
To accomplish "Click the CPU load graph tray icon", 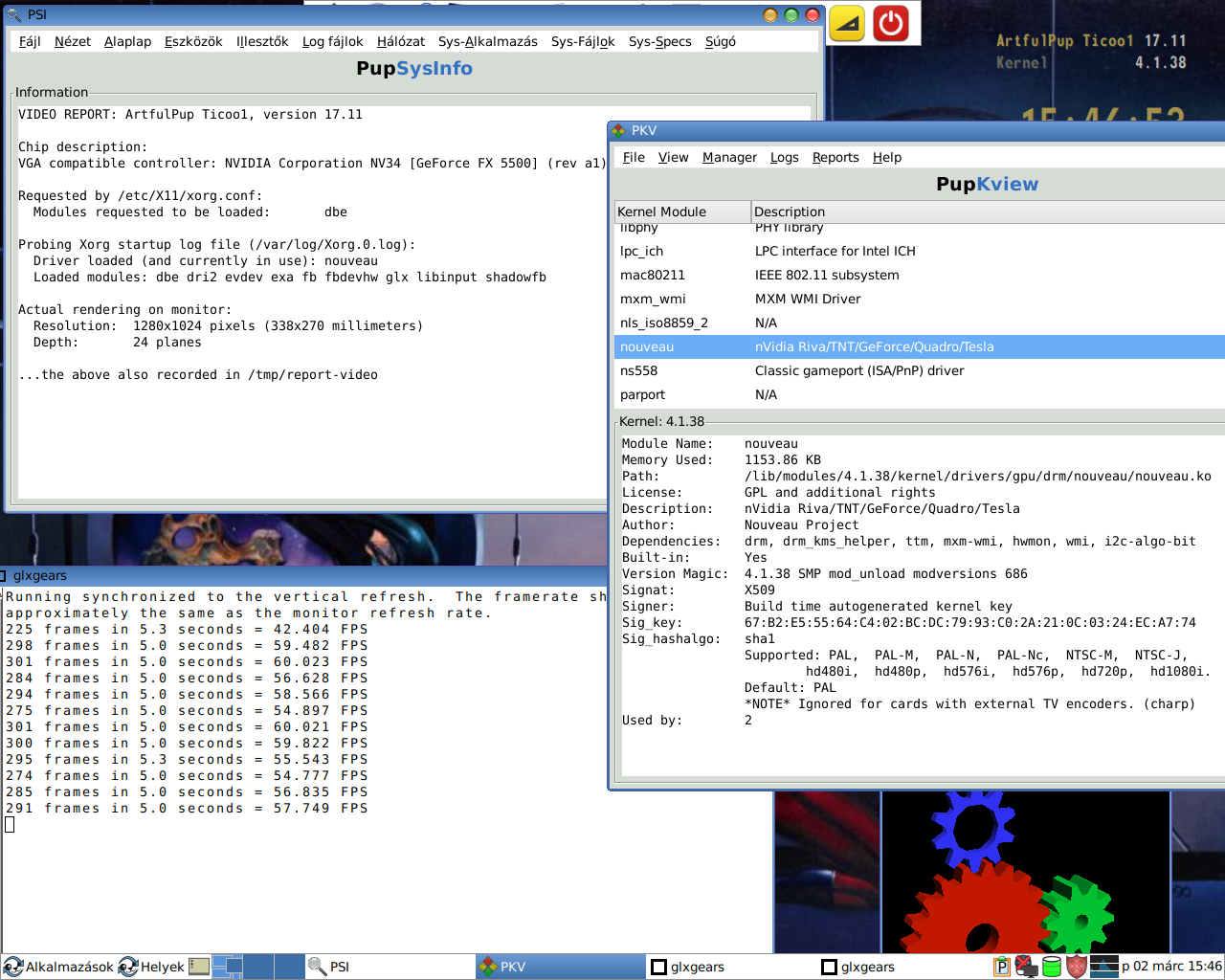I will [x=1104, y=967].
